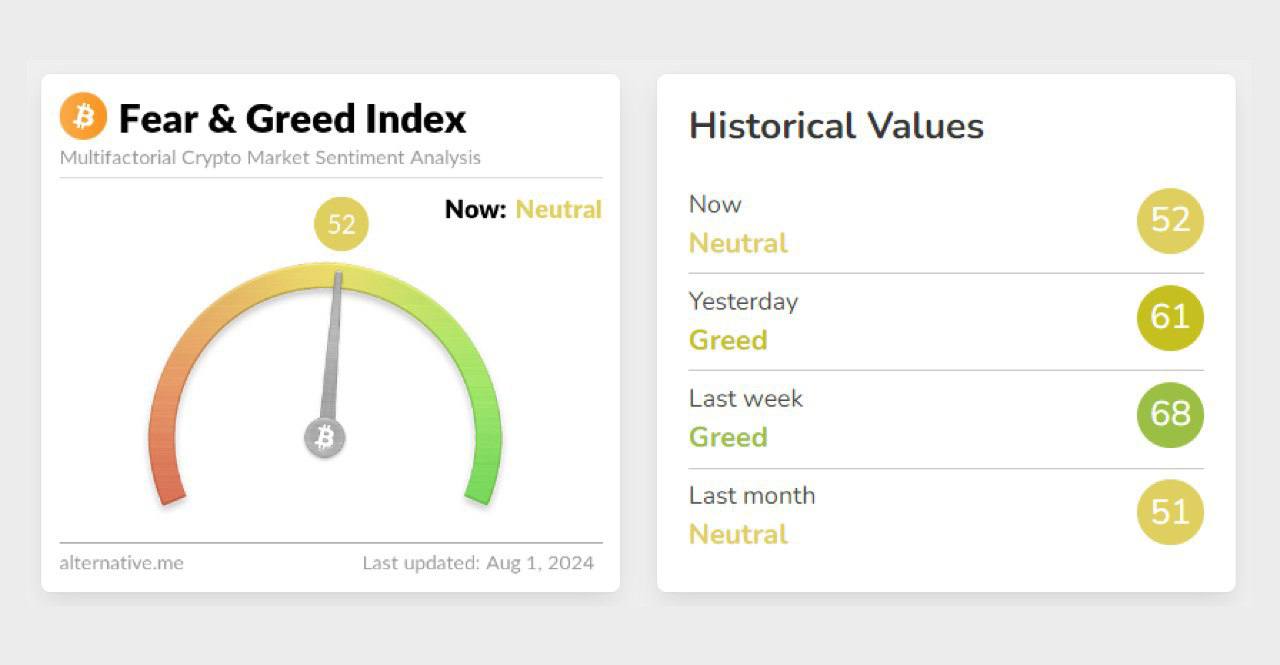Select the Last month label
The image size is (1280, 665).
click(752, 495)
